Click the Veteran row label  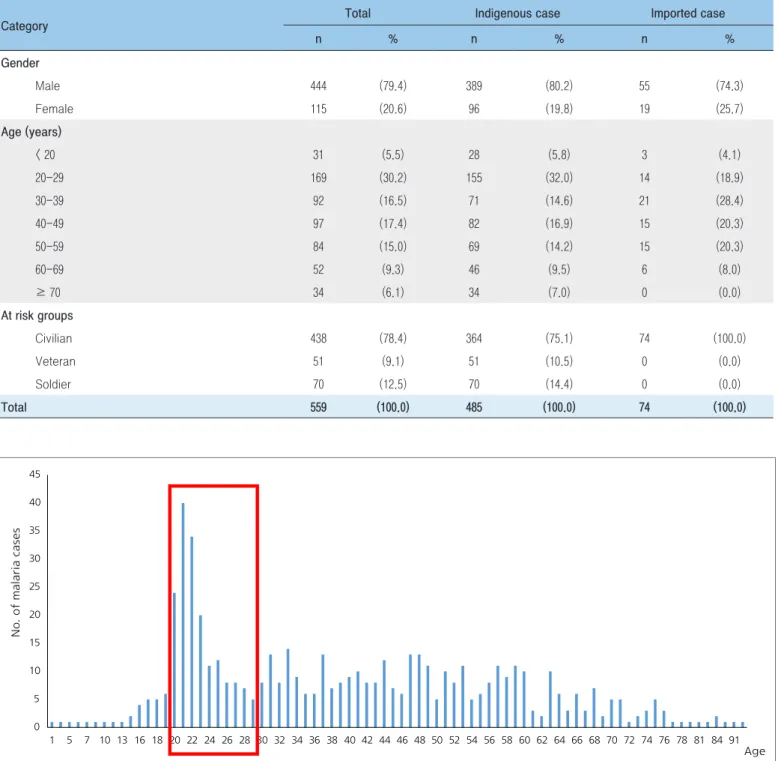(x=55, y=361)
